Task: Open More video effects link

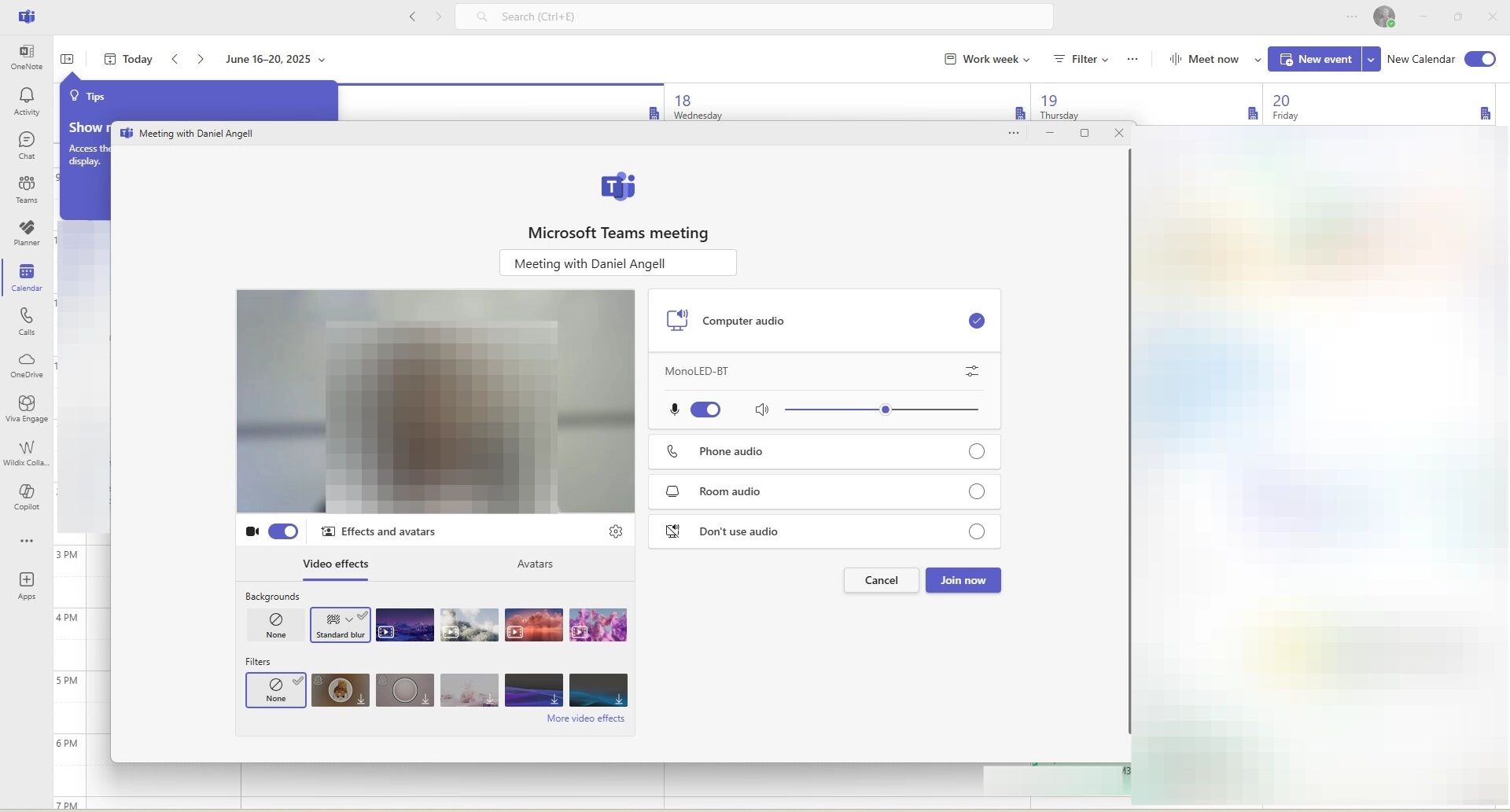Action: (x=586, y=718)
